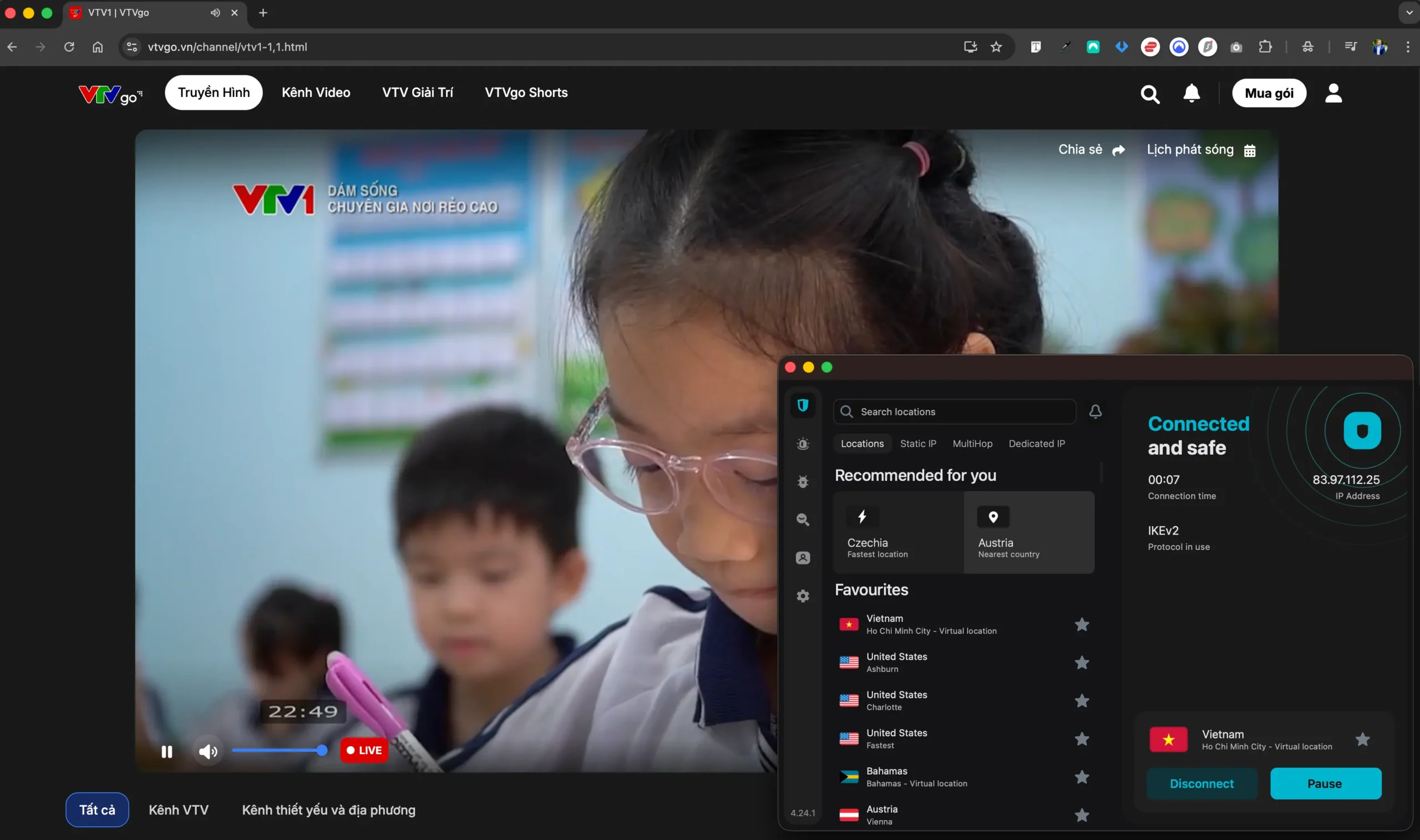Expand the browser profile menu in Chrome toolbar
This screenshot has height=840, width=1420.
[x=1380, y=47]
